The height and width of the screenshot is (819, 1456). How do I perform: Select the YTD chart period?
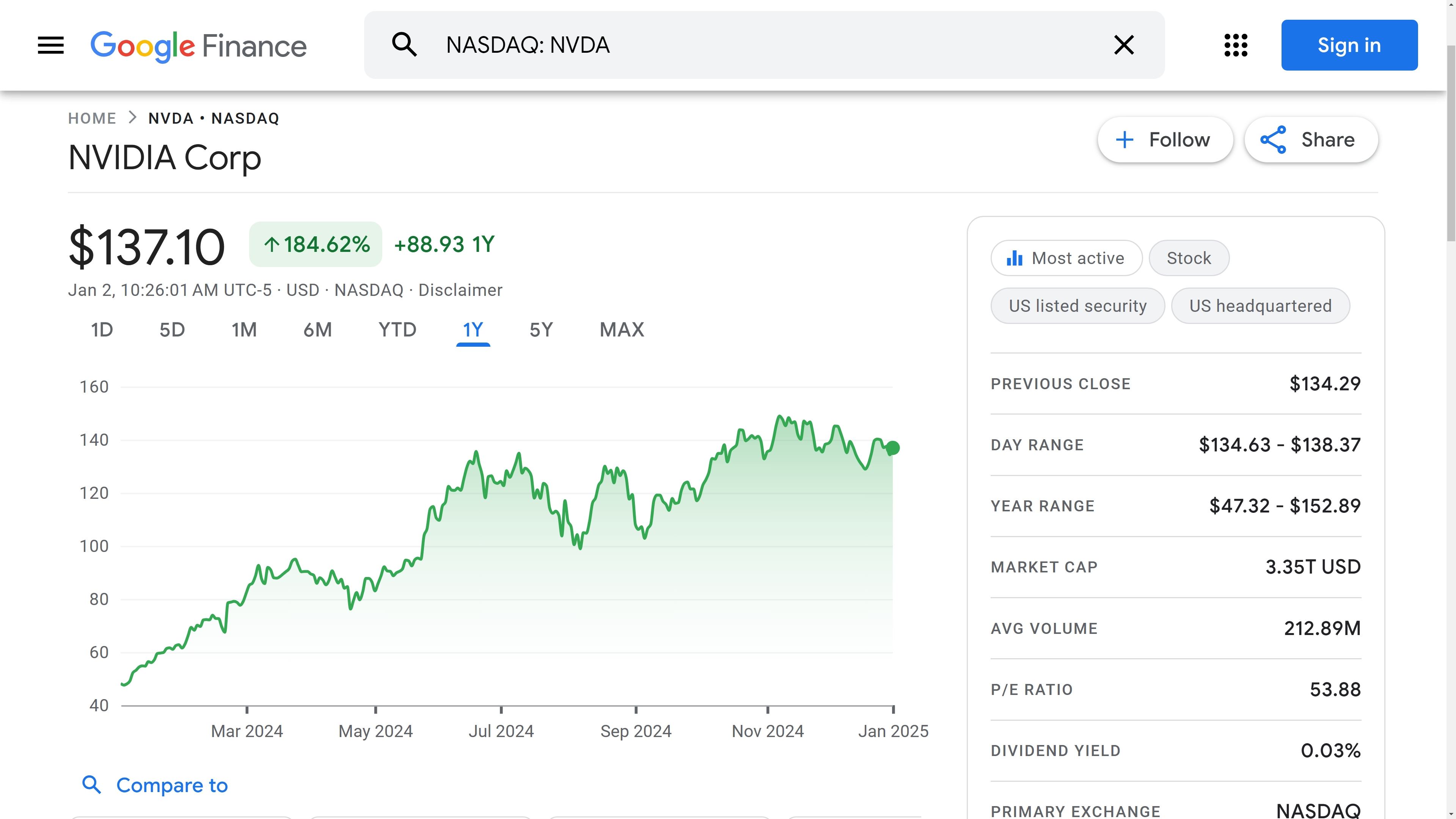click(397, 330)
